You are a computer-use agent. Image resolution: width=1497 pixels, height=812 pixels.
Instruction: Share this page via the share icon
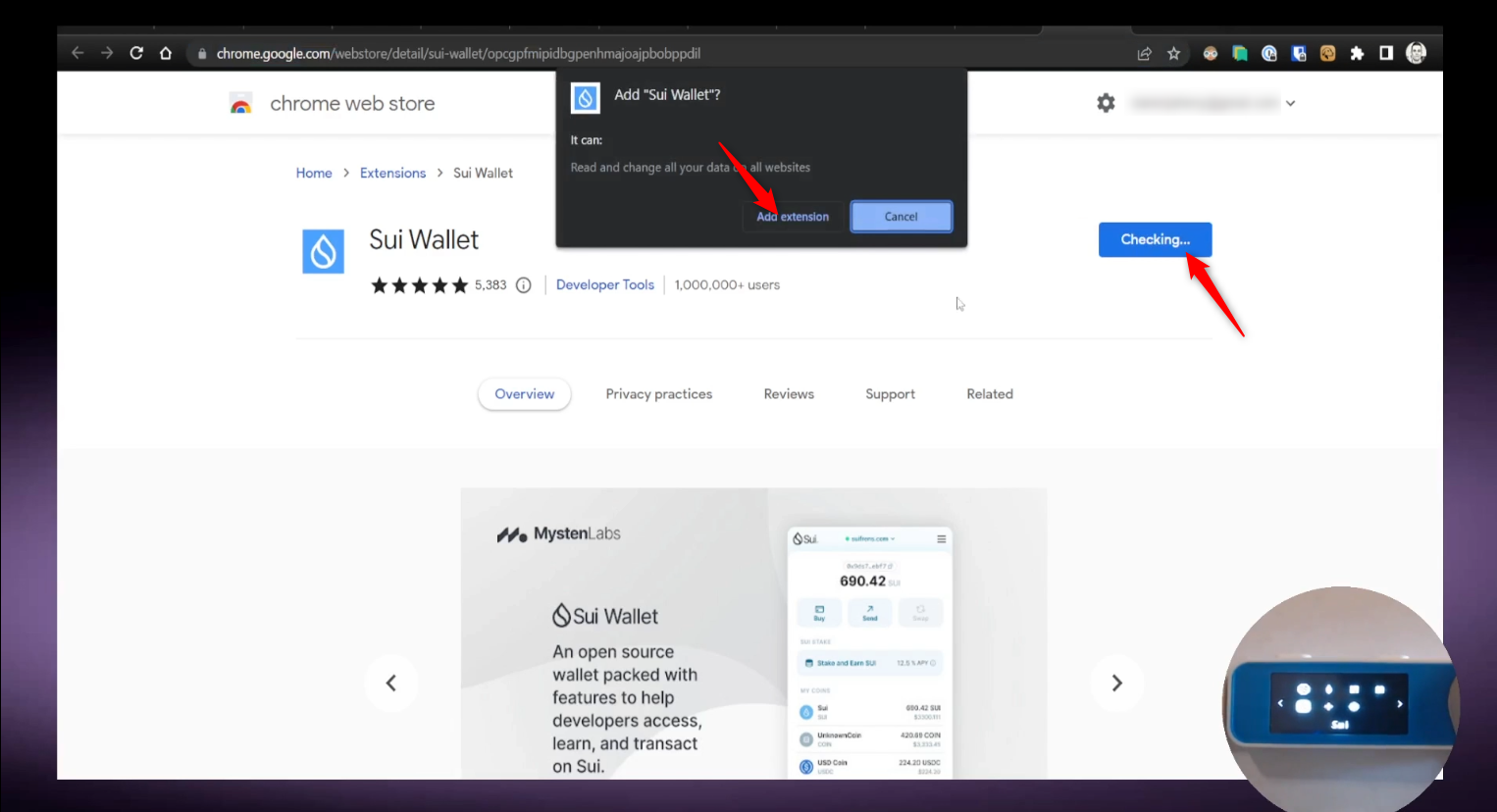[1144, 54]
